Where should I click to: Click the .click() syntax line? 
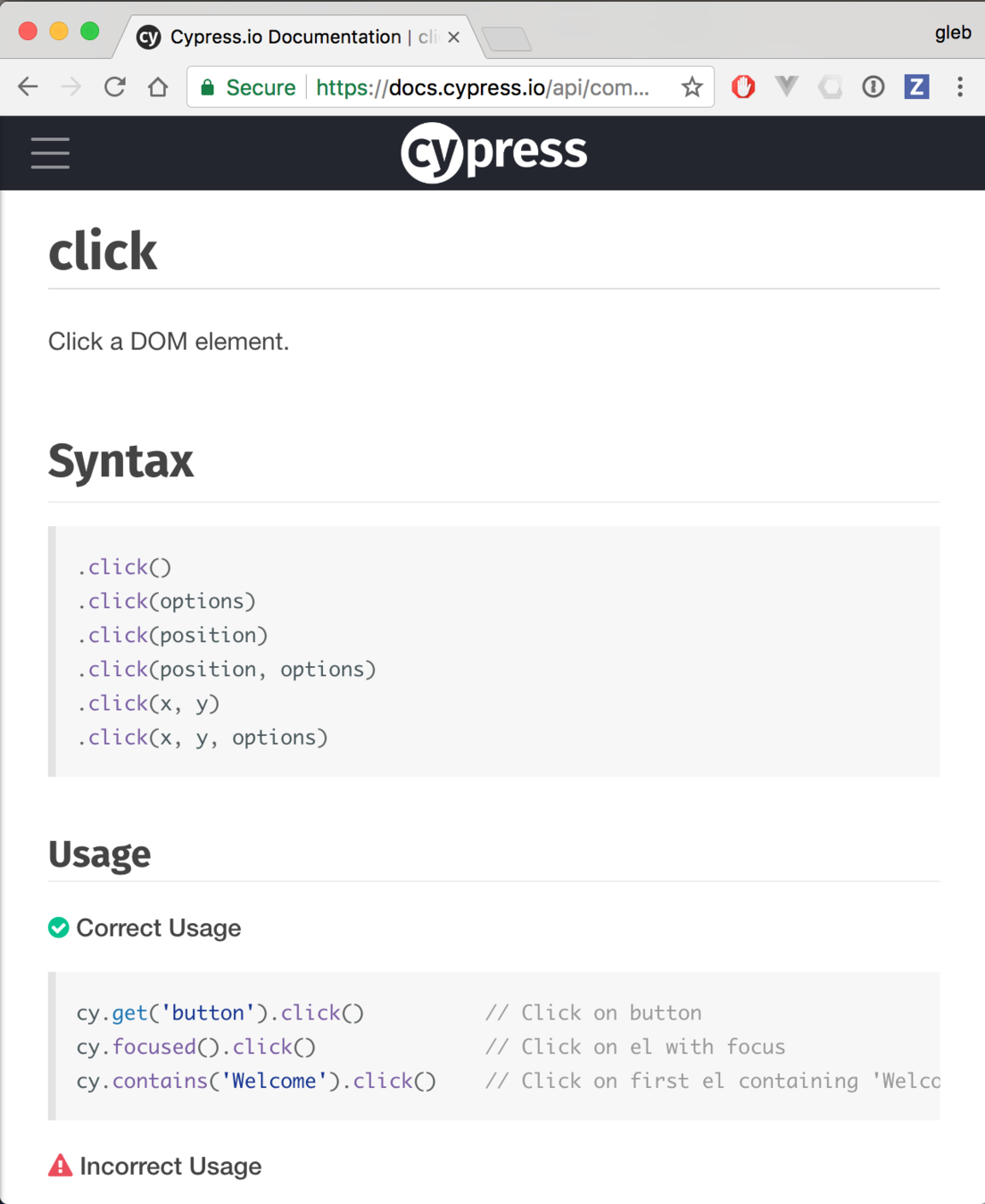click(124, 567)
